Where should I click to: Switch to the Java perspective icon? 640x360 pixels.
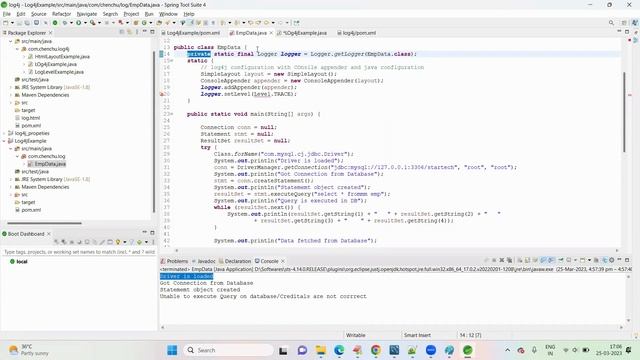635,23
